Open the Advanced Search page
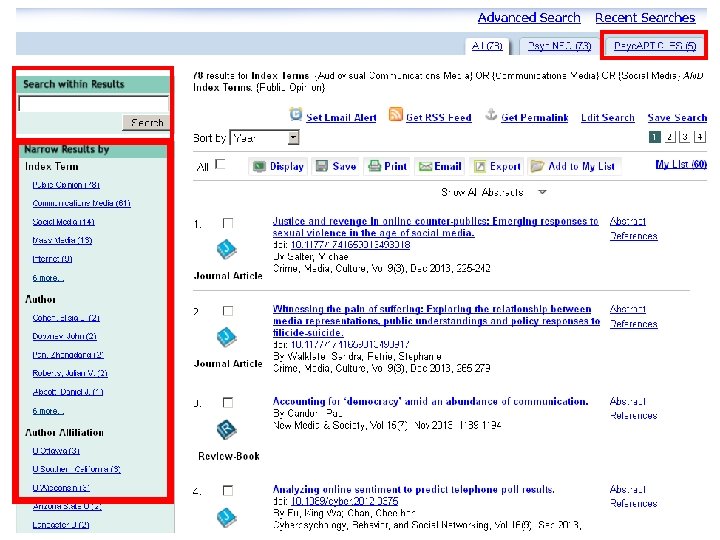 point(529,18)
